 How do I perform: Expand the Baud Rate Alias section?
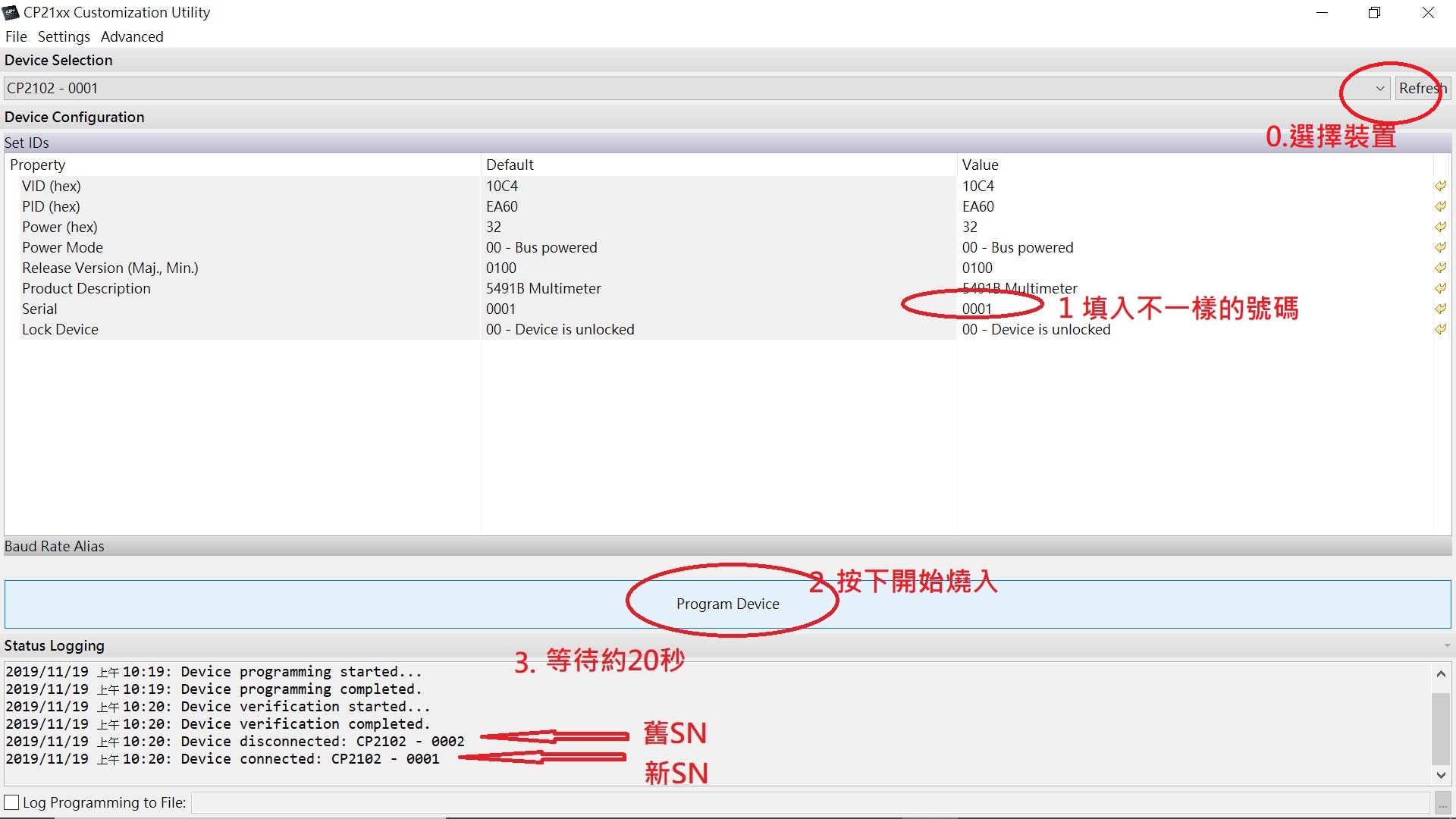tap(55, 546)
